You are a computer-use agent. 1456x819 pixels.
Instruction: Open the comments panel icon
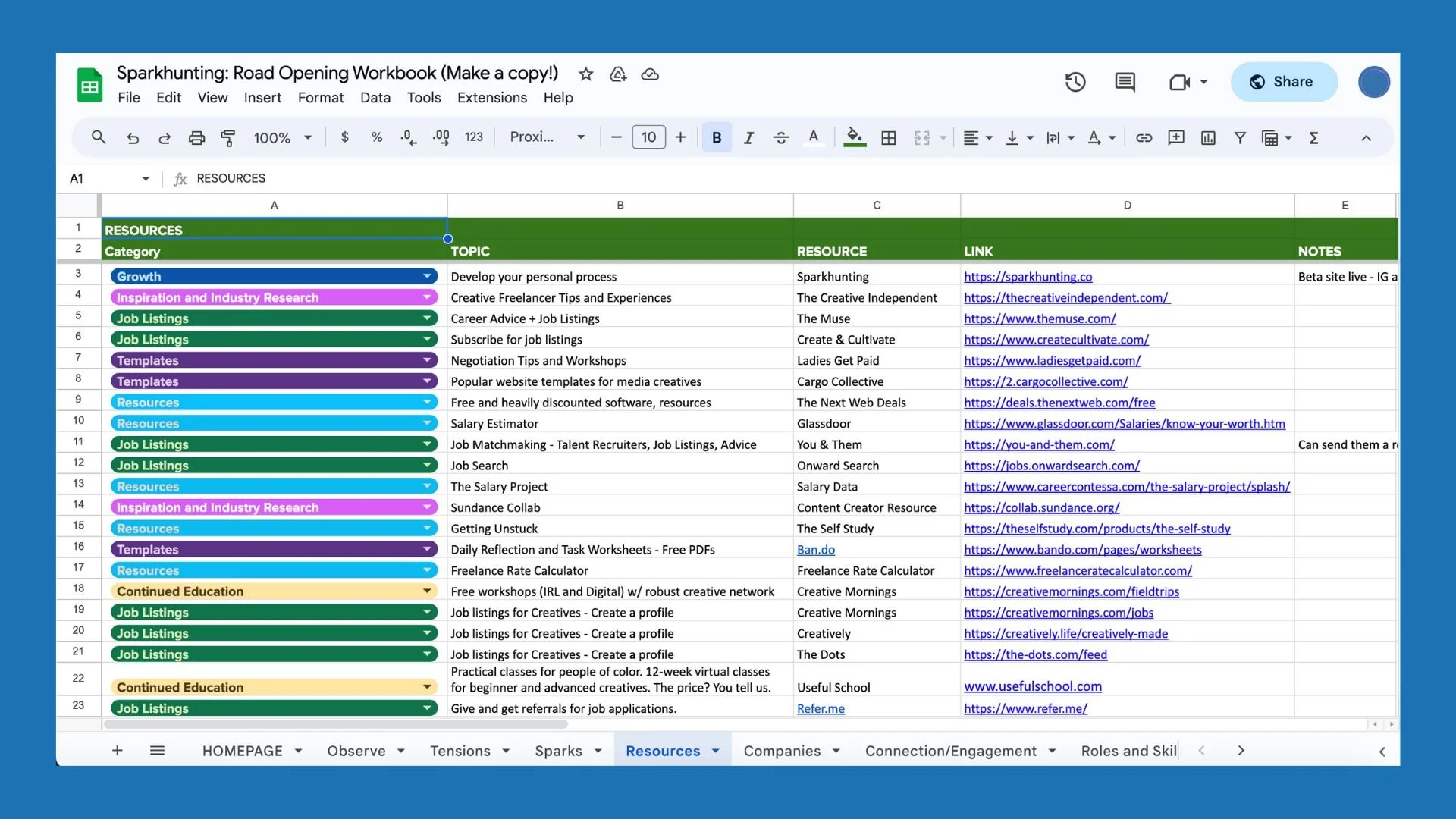tap(1125, 82)
